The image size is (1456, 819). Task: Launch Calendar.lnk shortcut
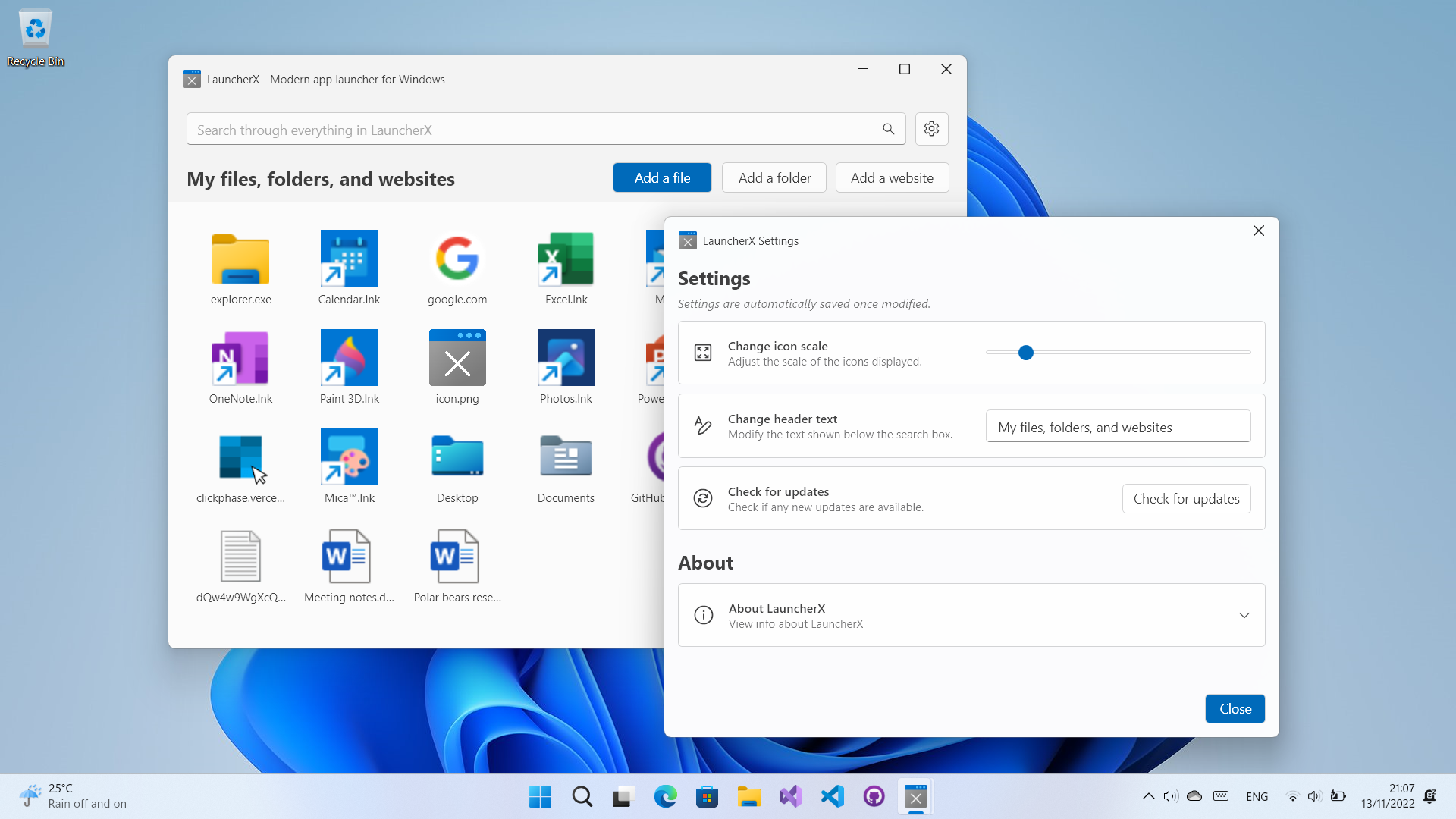[x=349, y=268]
